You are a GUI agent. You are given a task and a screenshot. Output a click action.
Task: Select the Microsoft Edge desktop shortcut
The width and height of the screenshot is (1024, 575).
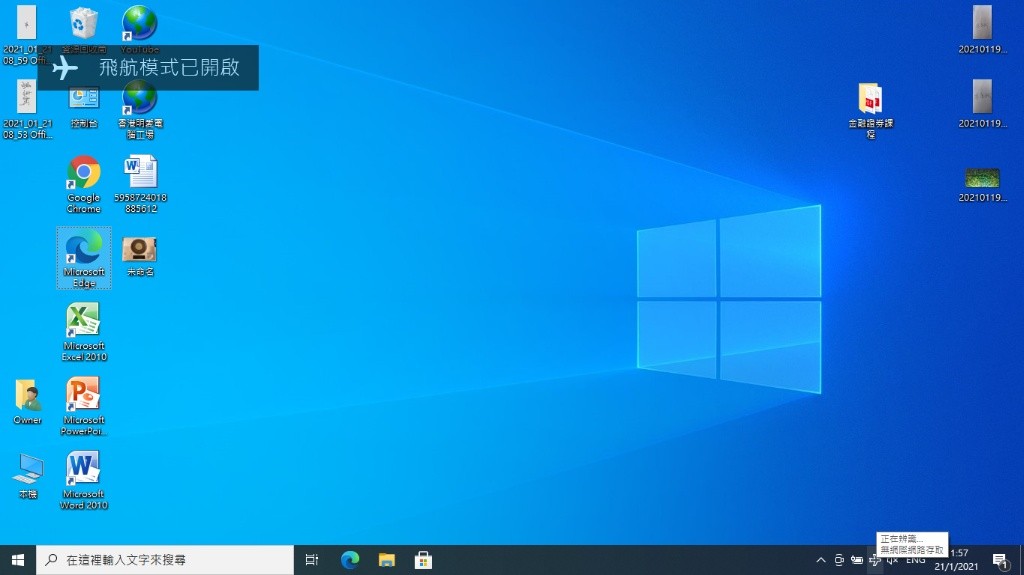click(x=84, y=258)
